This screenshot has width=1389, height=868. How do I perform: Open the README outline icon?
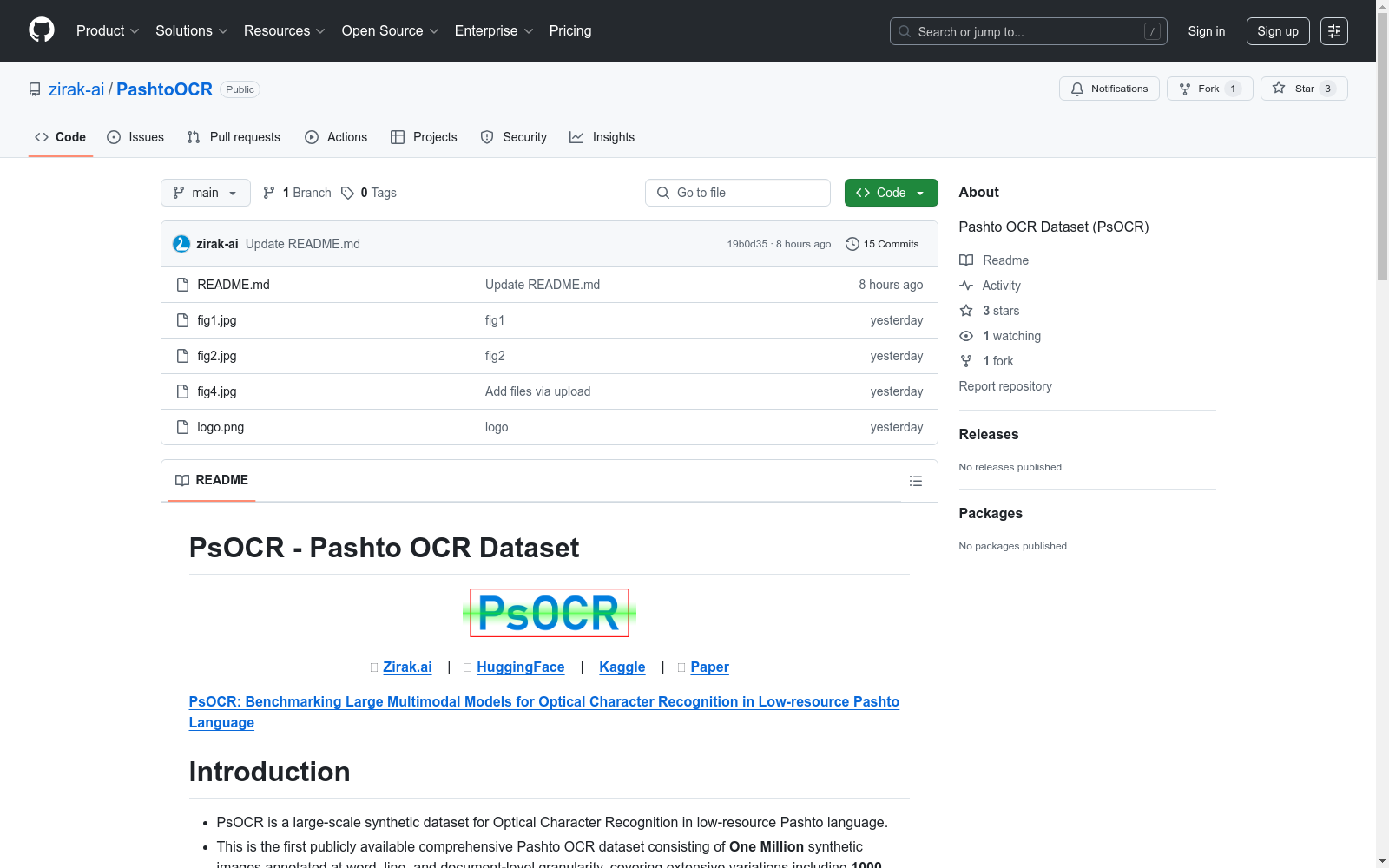[x=916, y=481]
